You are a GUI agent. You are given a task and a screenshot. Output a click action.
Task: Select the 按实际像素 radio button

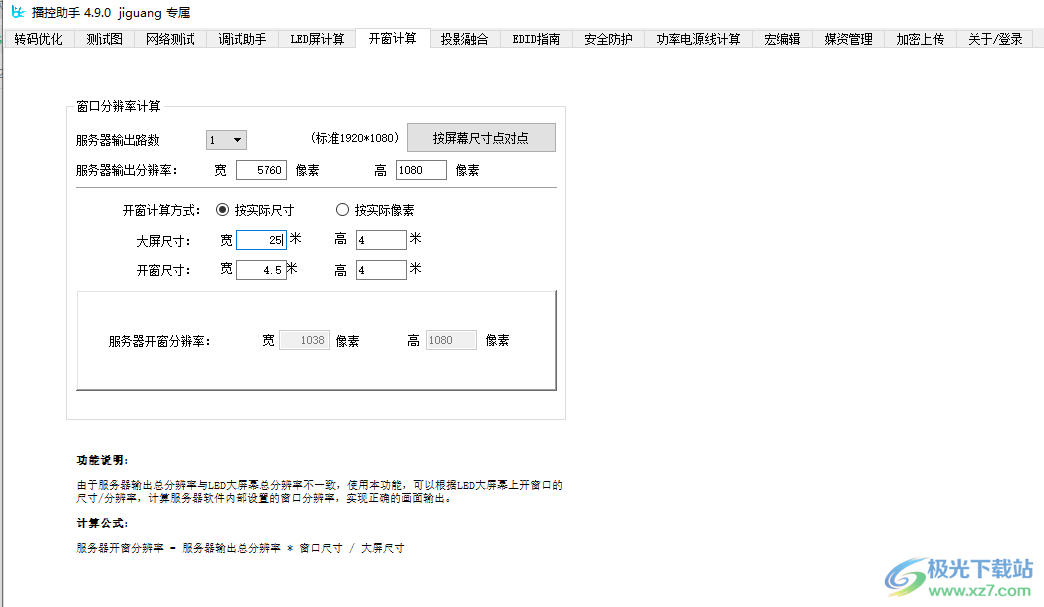(x=342, y=209)
